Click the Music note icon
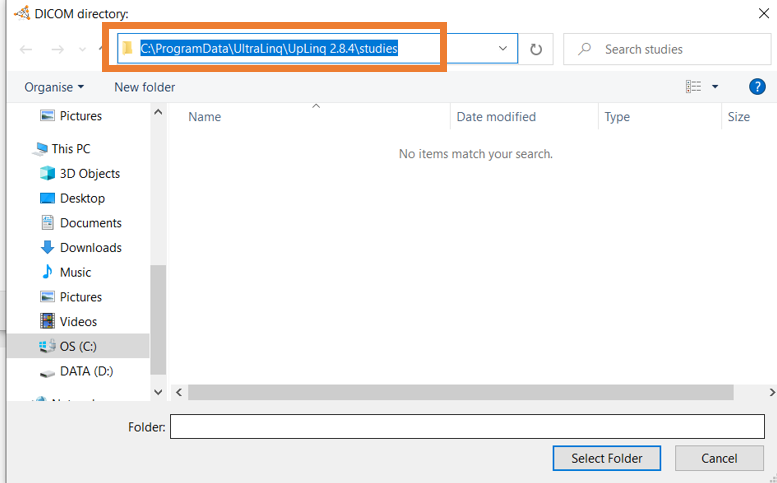 click(47, 272)
